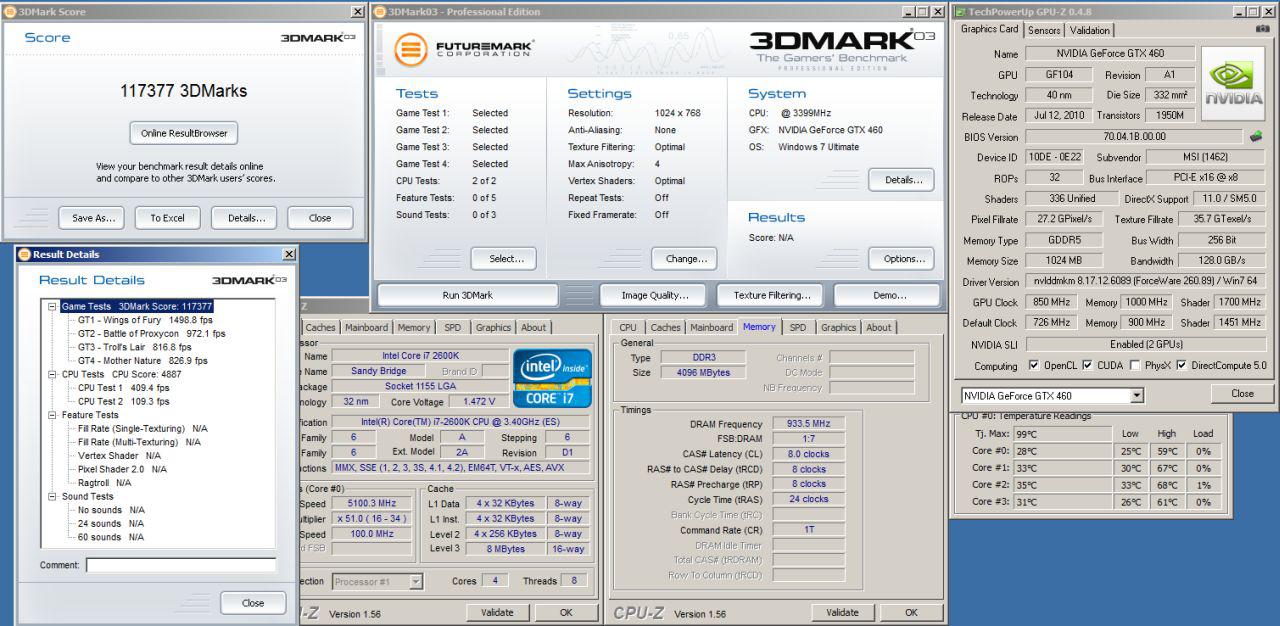Click the Futuremark Corporation logo

(464, 49)
